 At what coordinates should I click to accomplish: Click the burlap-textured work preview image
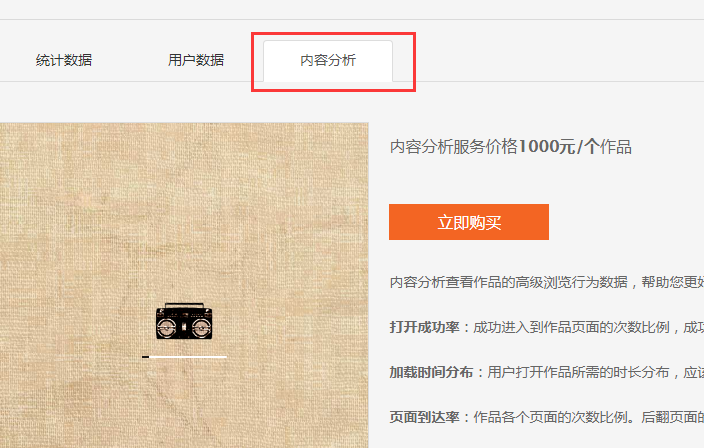pyautogui.click(x=184, y=285)
